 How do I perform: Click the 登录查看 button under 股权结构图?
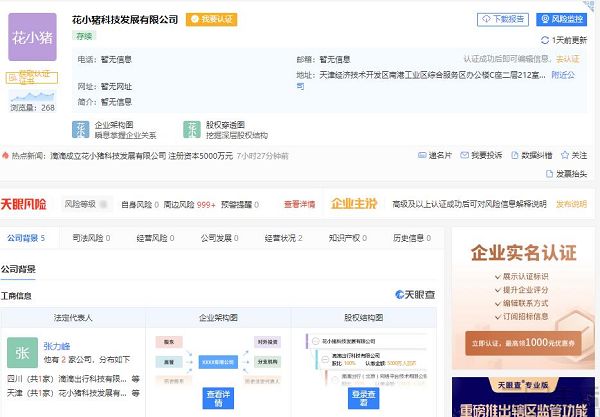click(x=364, y=398)
